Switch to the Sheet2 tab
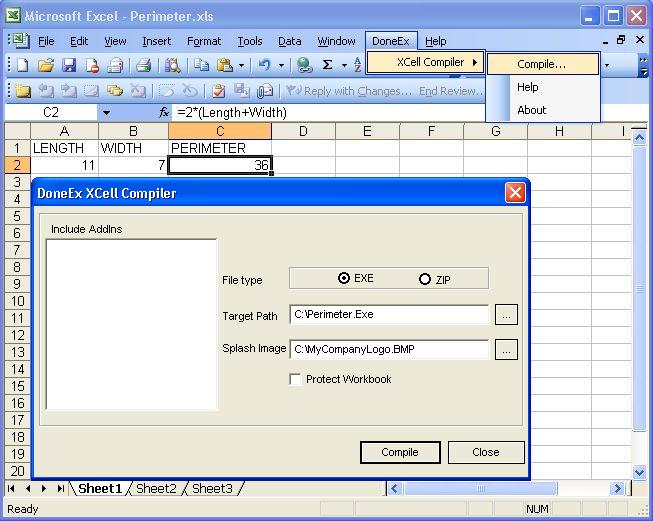This screenshot has height=521, width=653. coord(156,489)
